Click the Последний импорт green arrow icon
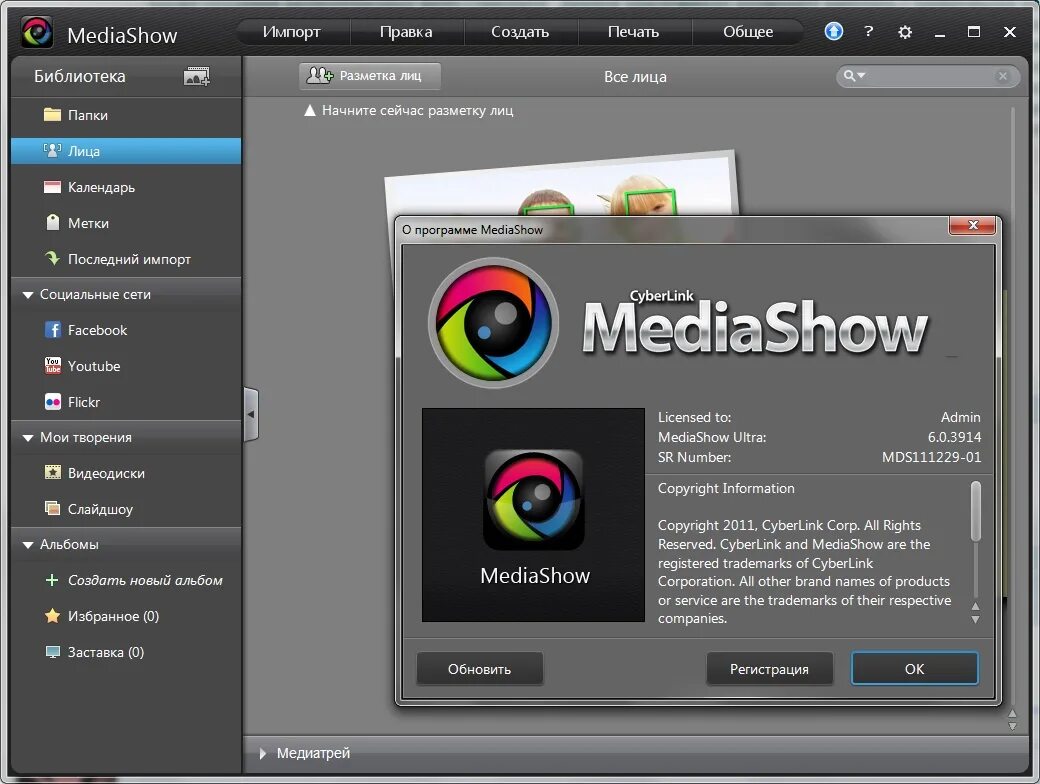The image size is (1040, 784). (52, 258)
